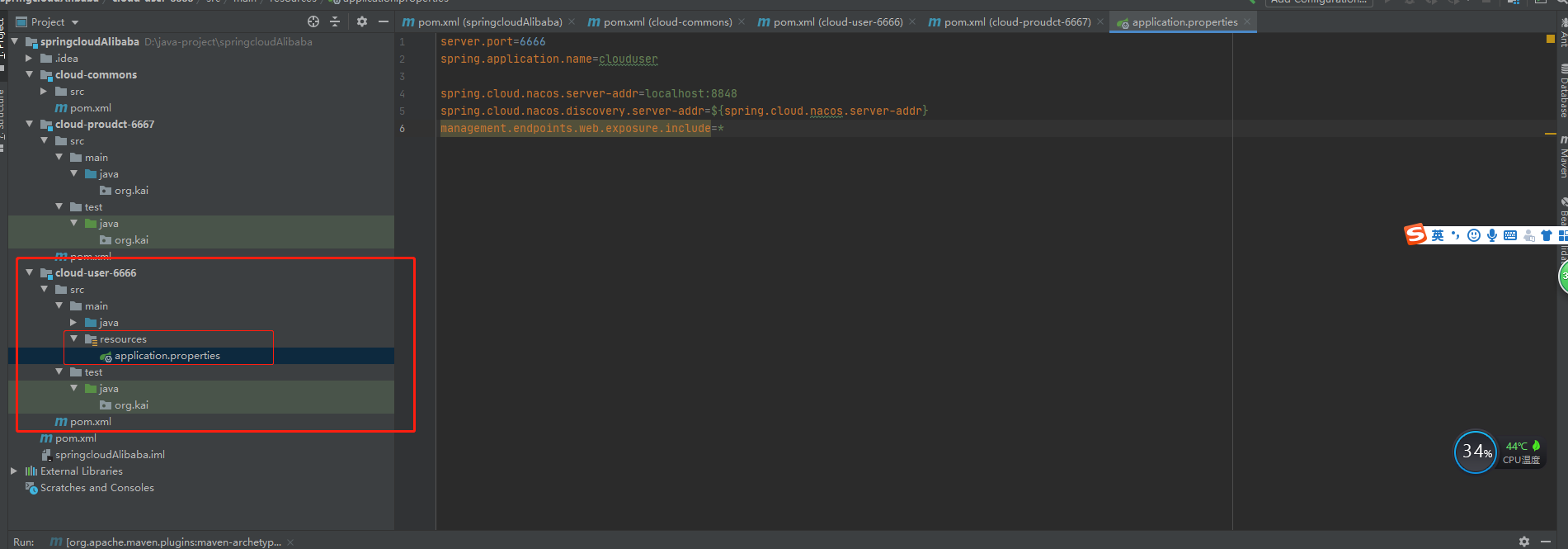Open the Maven tool window
The image size is (1568, 549).
point(1562,158)
